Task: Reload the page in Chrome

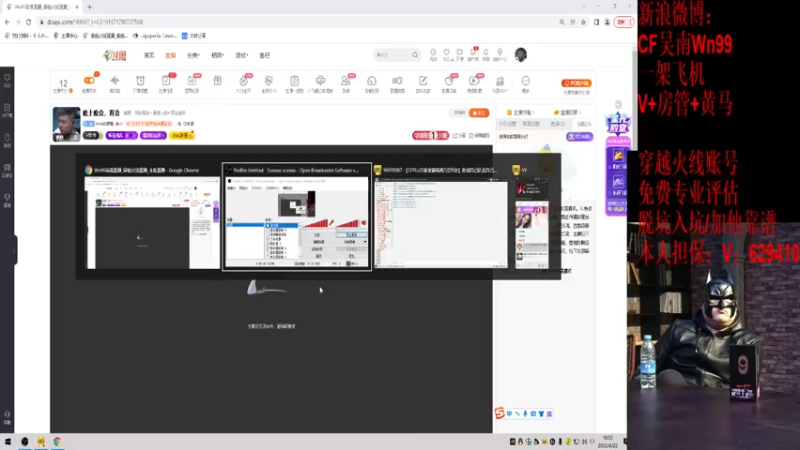Action: point(29,22)
